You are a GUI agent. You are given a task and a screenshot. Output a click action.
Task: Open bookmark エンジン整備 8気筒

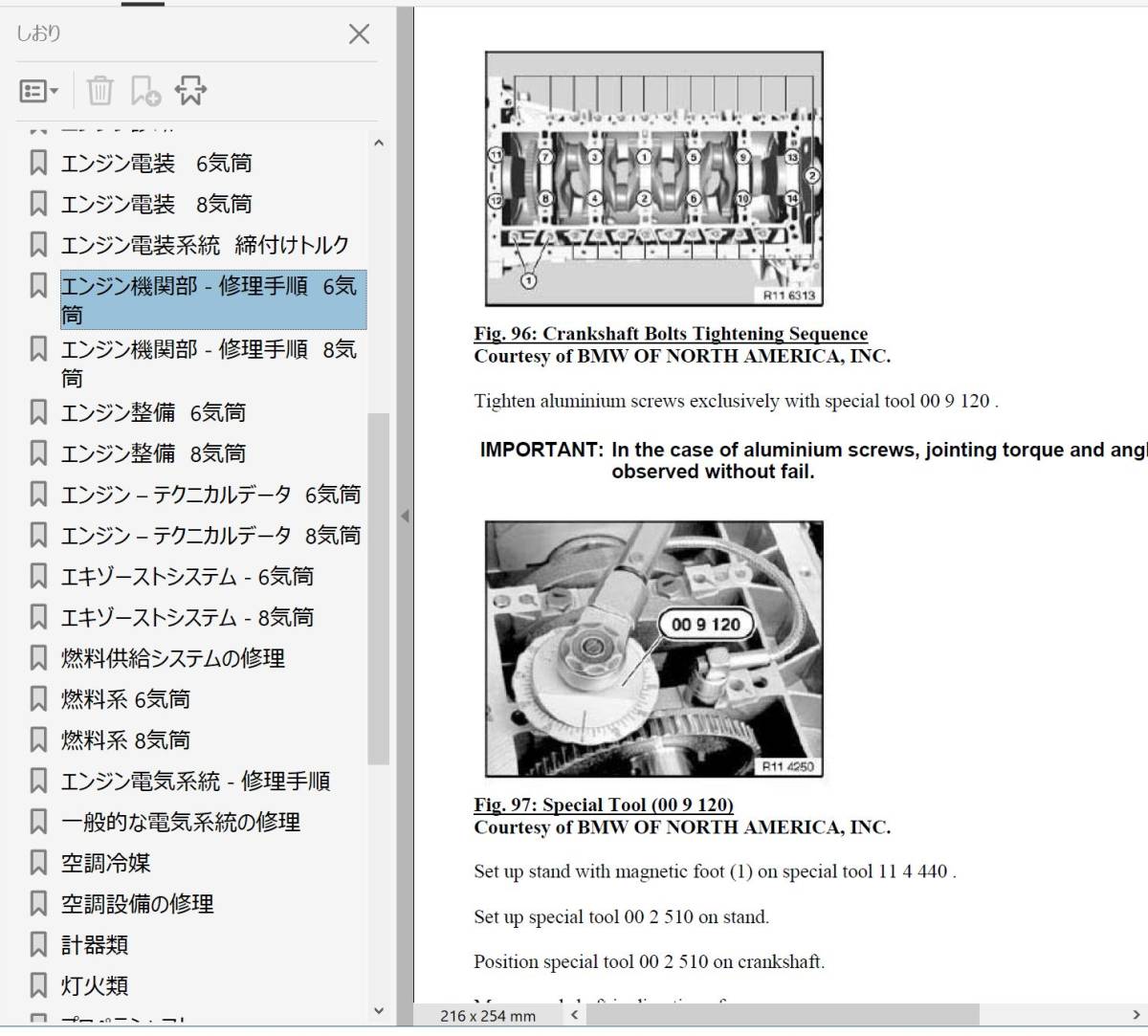pos(153,454)
